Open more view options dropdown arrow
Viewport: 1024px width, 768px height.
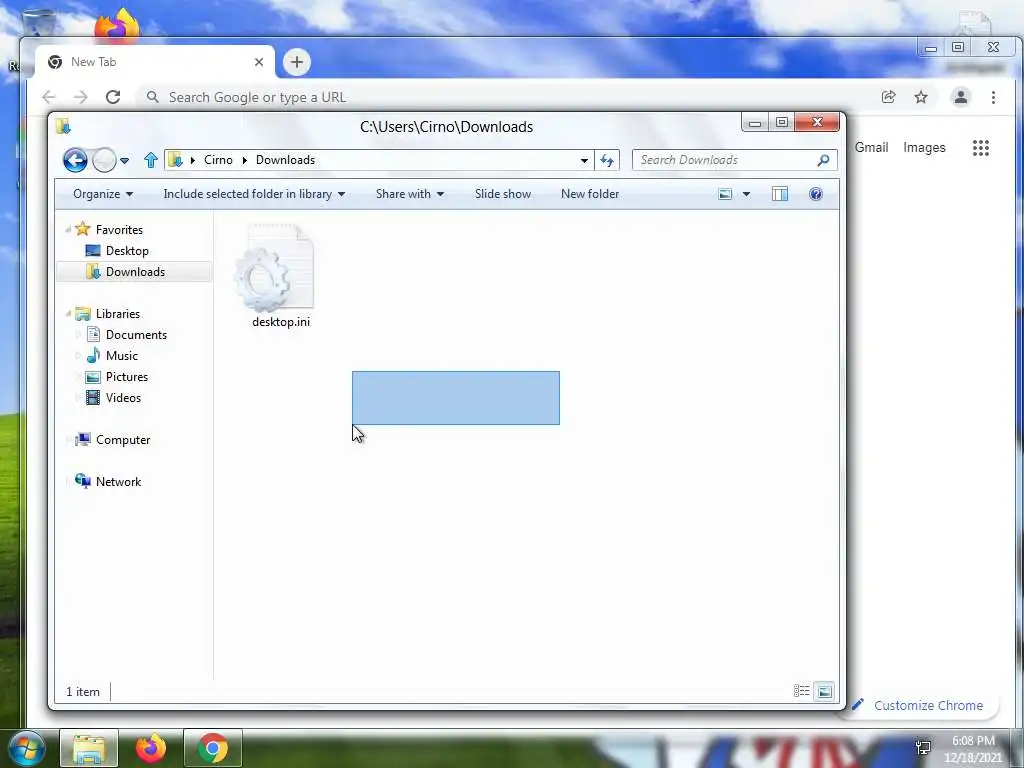pos(746,194)
